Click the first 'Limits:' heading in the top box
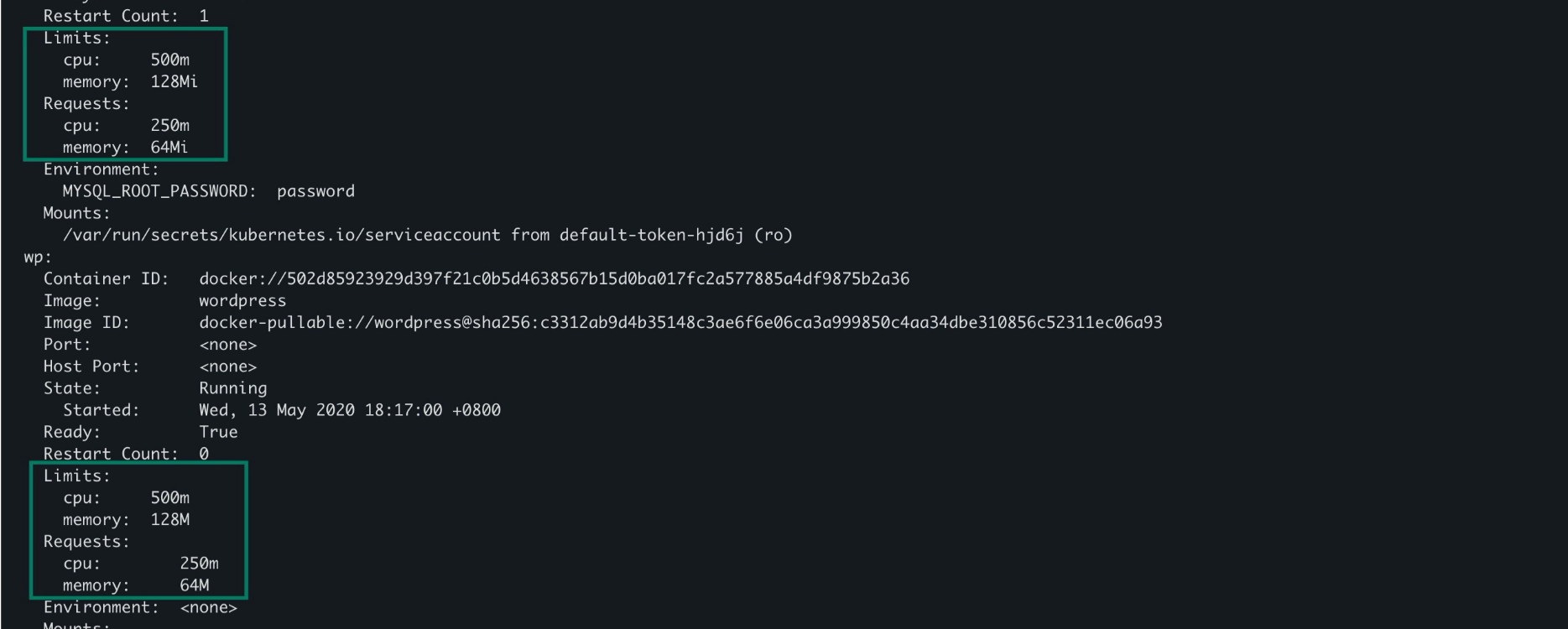The height and width of the screenshot is (629, 1568). click(76, 38)
